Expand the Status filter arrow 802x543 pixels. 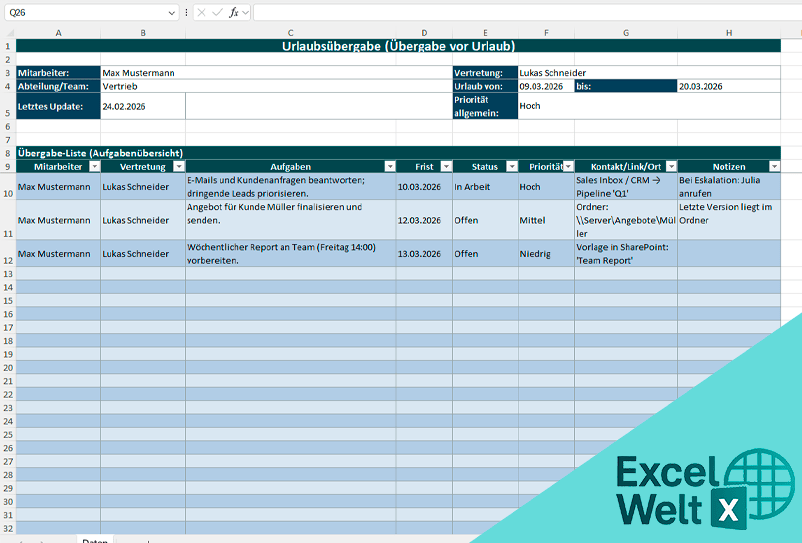[511, 166]
